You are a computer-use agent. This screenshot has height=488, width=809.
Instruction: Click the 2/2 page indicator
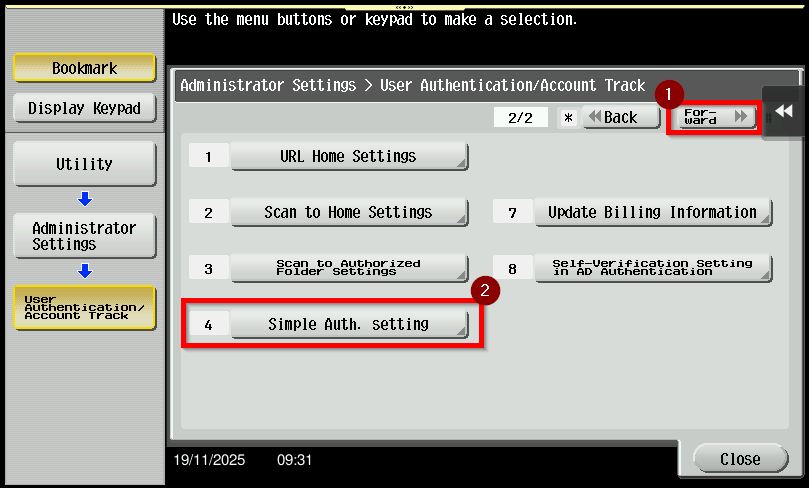pos(521,118)
